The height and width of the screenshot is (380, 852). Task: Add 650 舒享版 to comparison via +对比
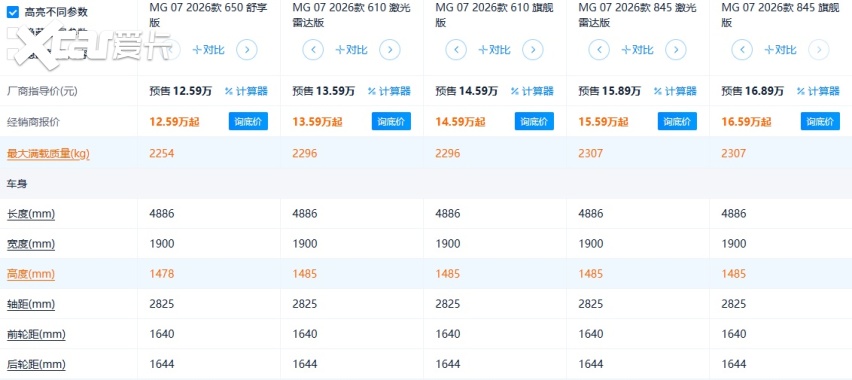[209, 50]
